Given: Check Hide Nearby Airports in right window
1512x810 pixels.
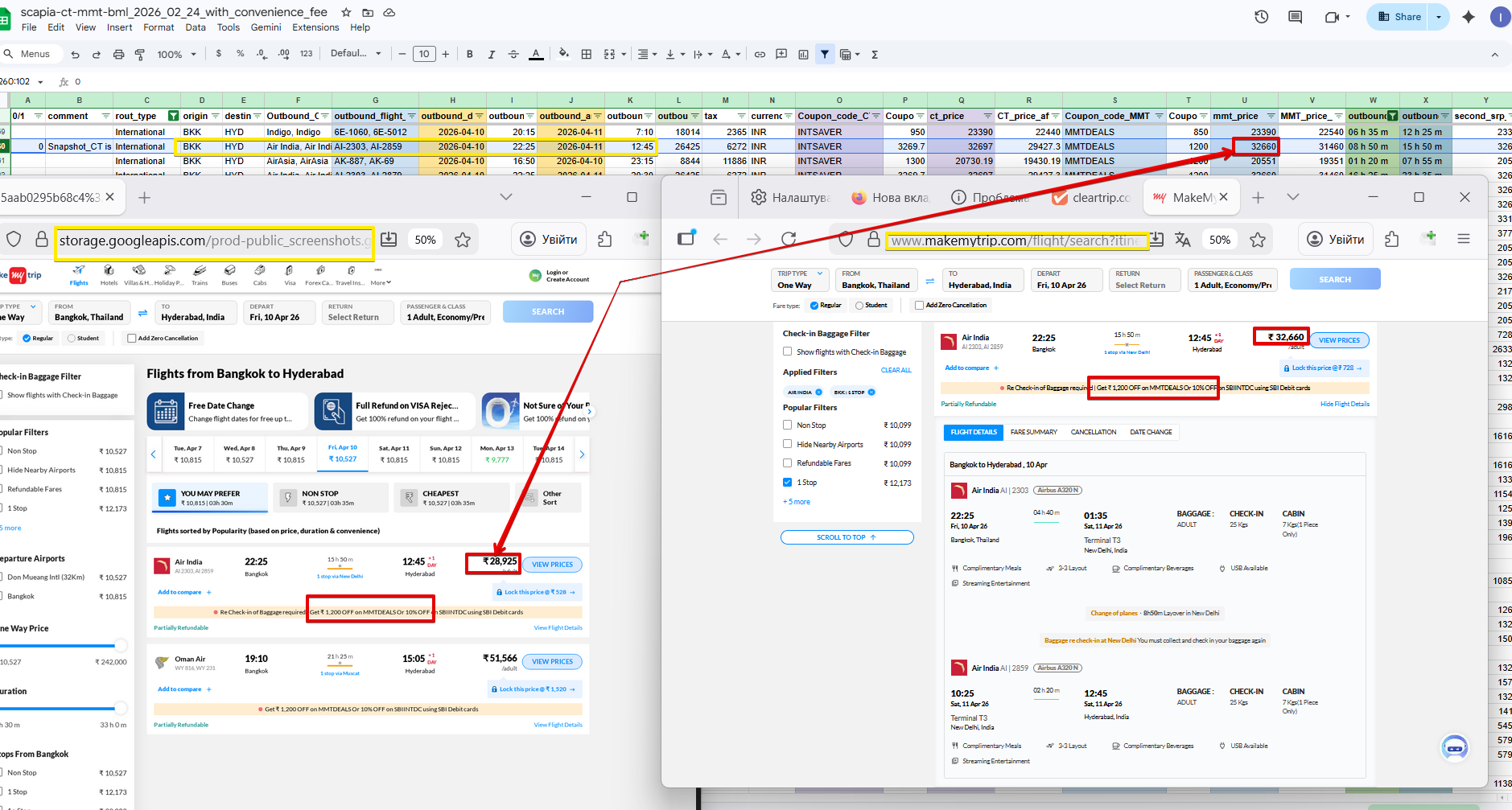Looking at the screenshot, I should (x=788, y=444).
